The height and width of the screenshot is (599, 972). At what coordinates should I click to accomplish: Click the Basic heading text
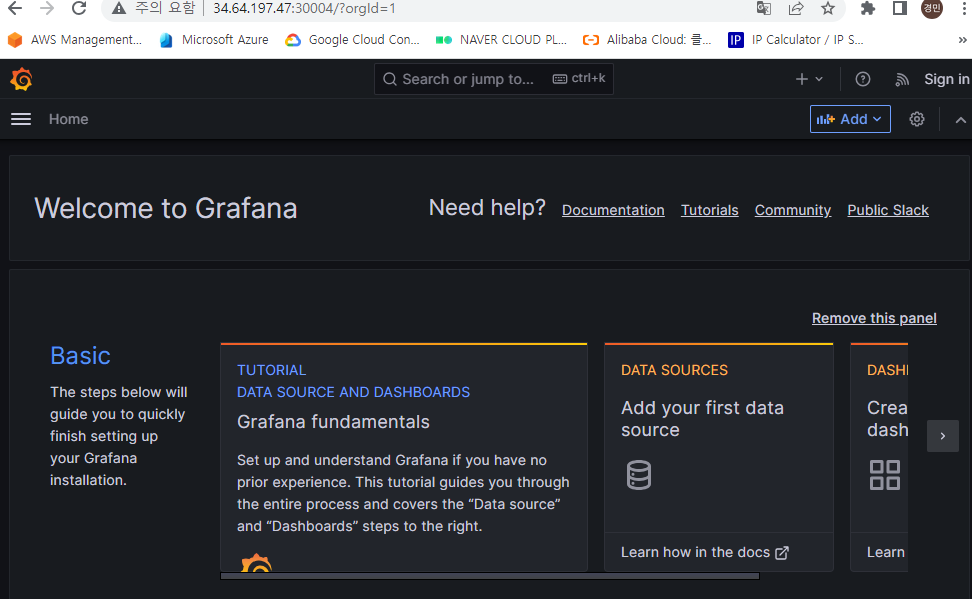[x=81, y=356]
